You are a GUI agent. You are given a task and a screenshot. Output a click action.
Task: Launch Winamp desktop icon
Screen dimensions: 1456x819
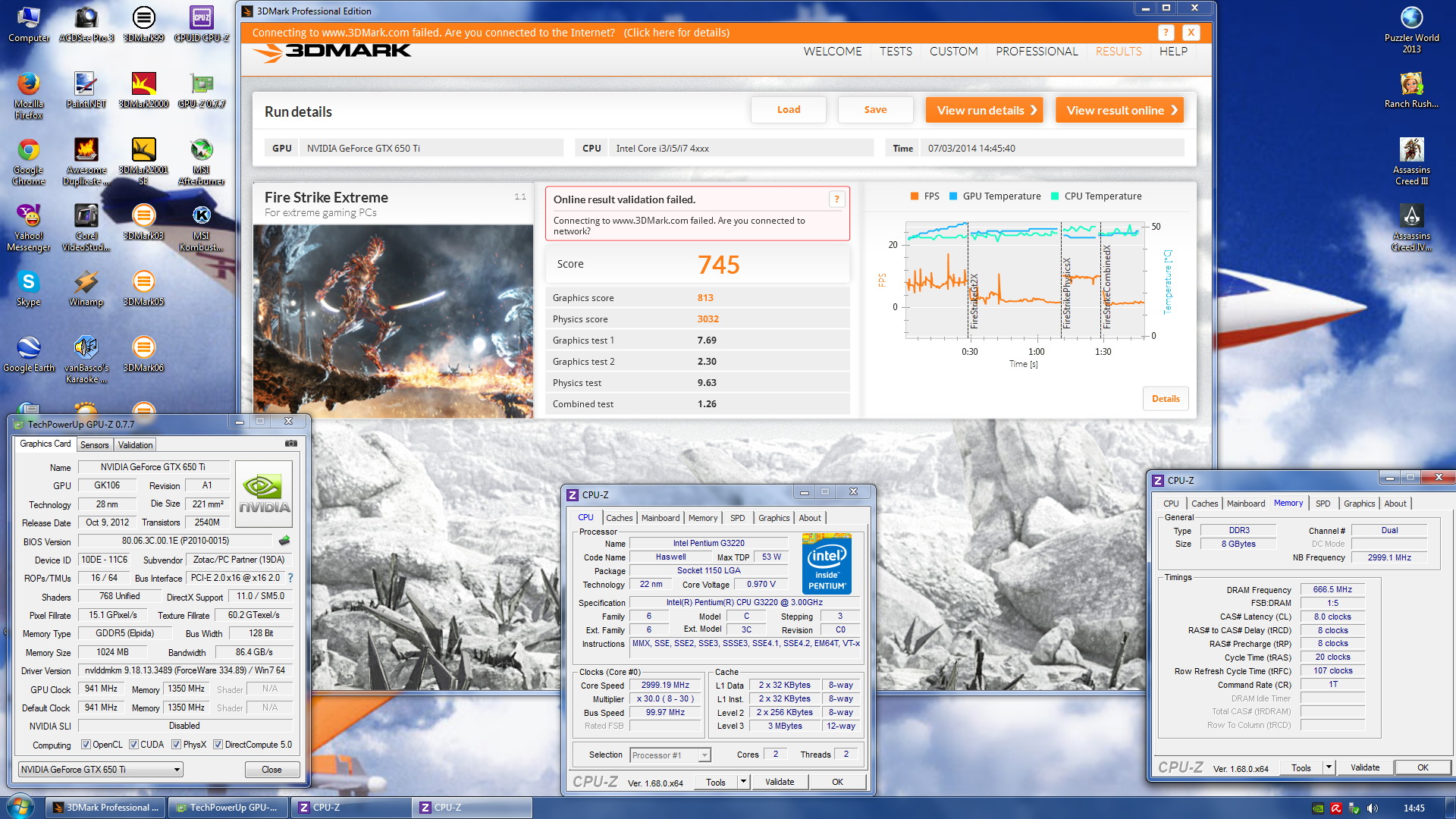point(86,288)
